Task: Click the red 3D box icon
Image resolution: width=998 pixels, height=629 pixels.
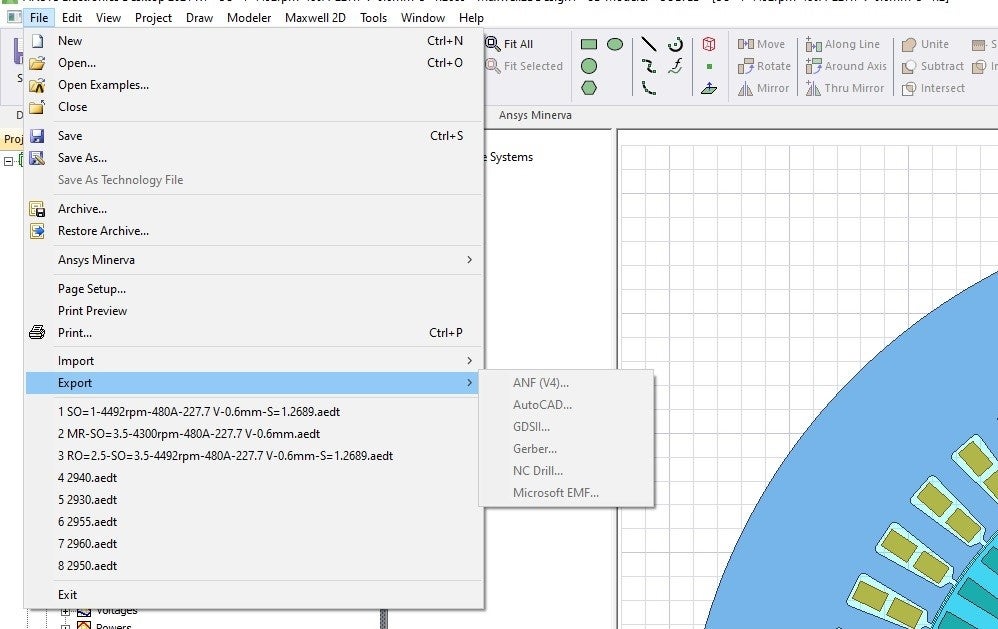Action: (709, 44)
